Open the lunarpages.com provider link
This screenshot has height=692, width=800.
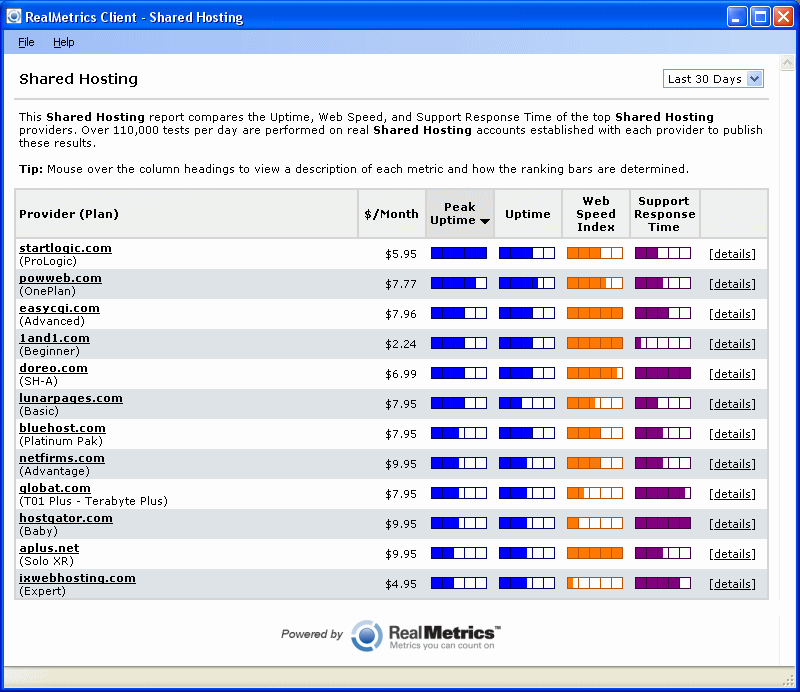click(71, 398)
